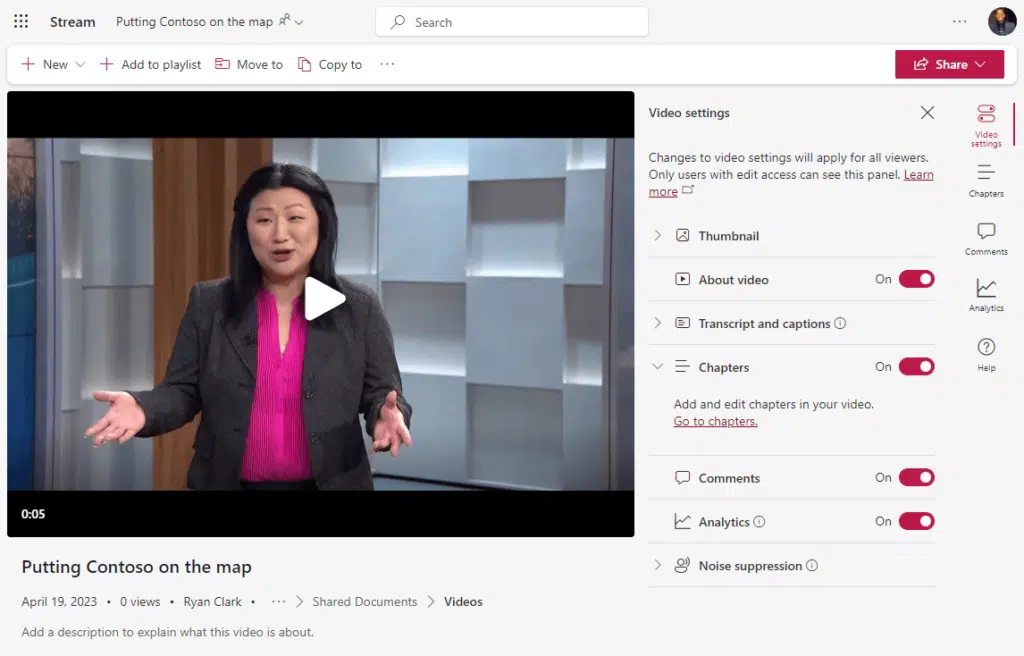The height and width of the screenshot is (656, 1024).
Task: Click the 0 views count
Action: (x=140, y=602)
